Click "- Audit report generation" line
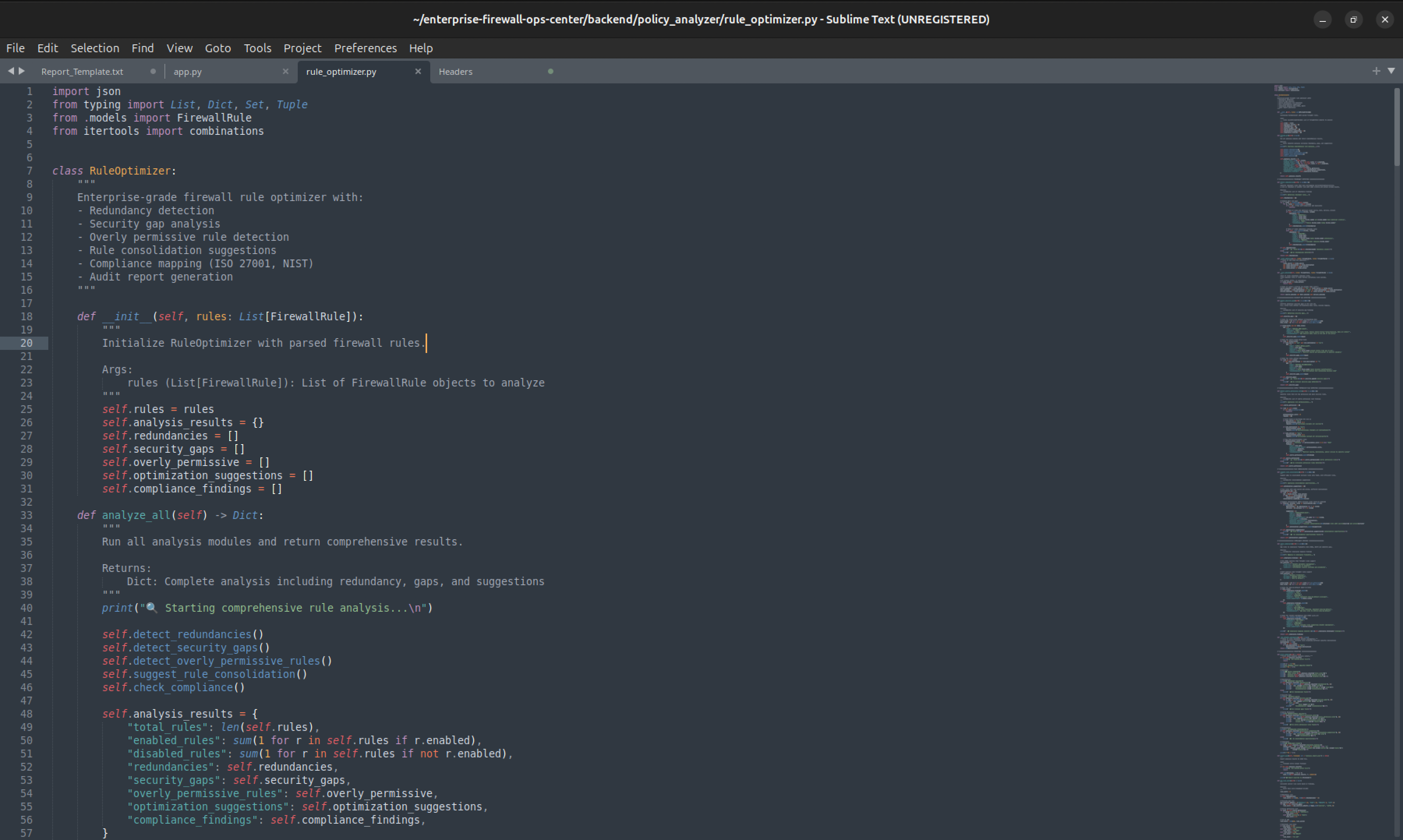The width and height of the screenshot is (1403, 840). coord(155,277)
